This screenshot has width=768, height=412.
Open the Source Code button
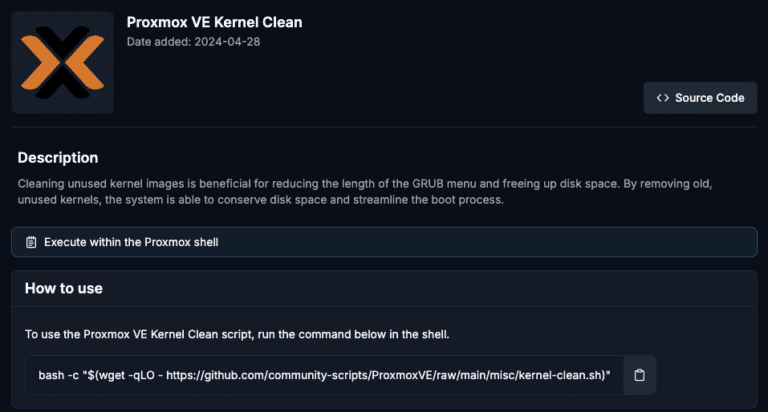[x=700, y=98]
